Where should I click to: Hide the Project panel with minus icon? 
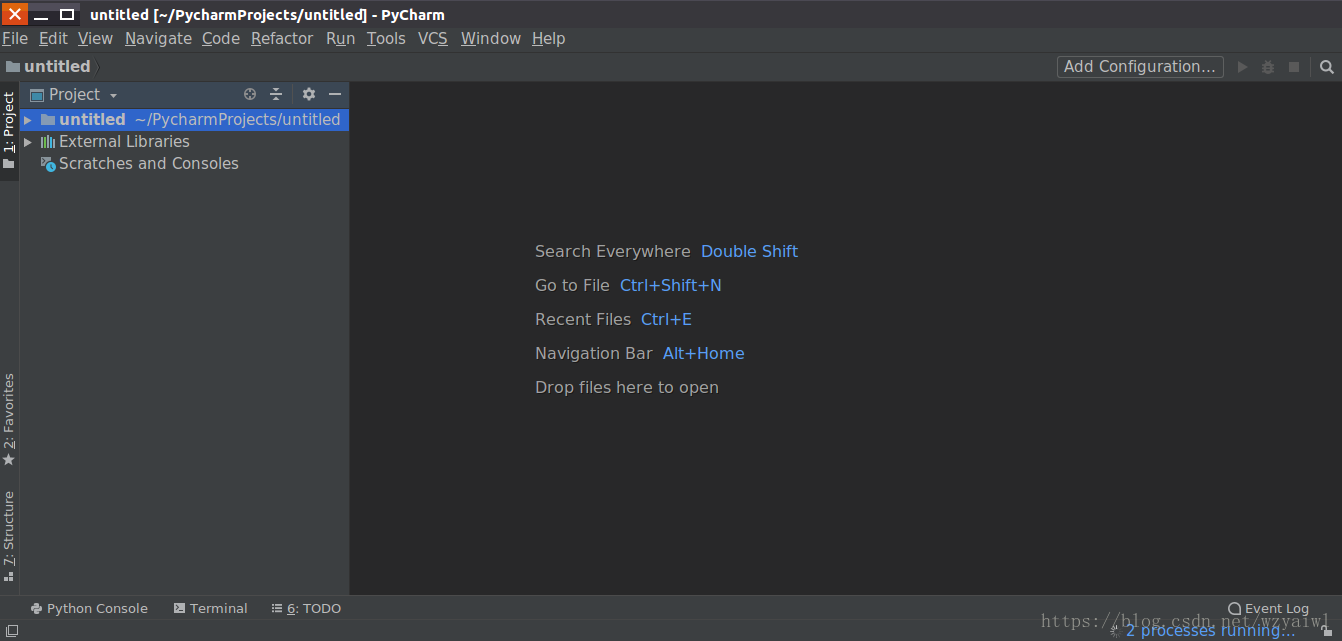coord(335,94)
